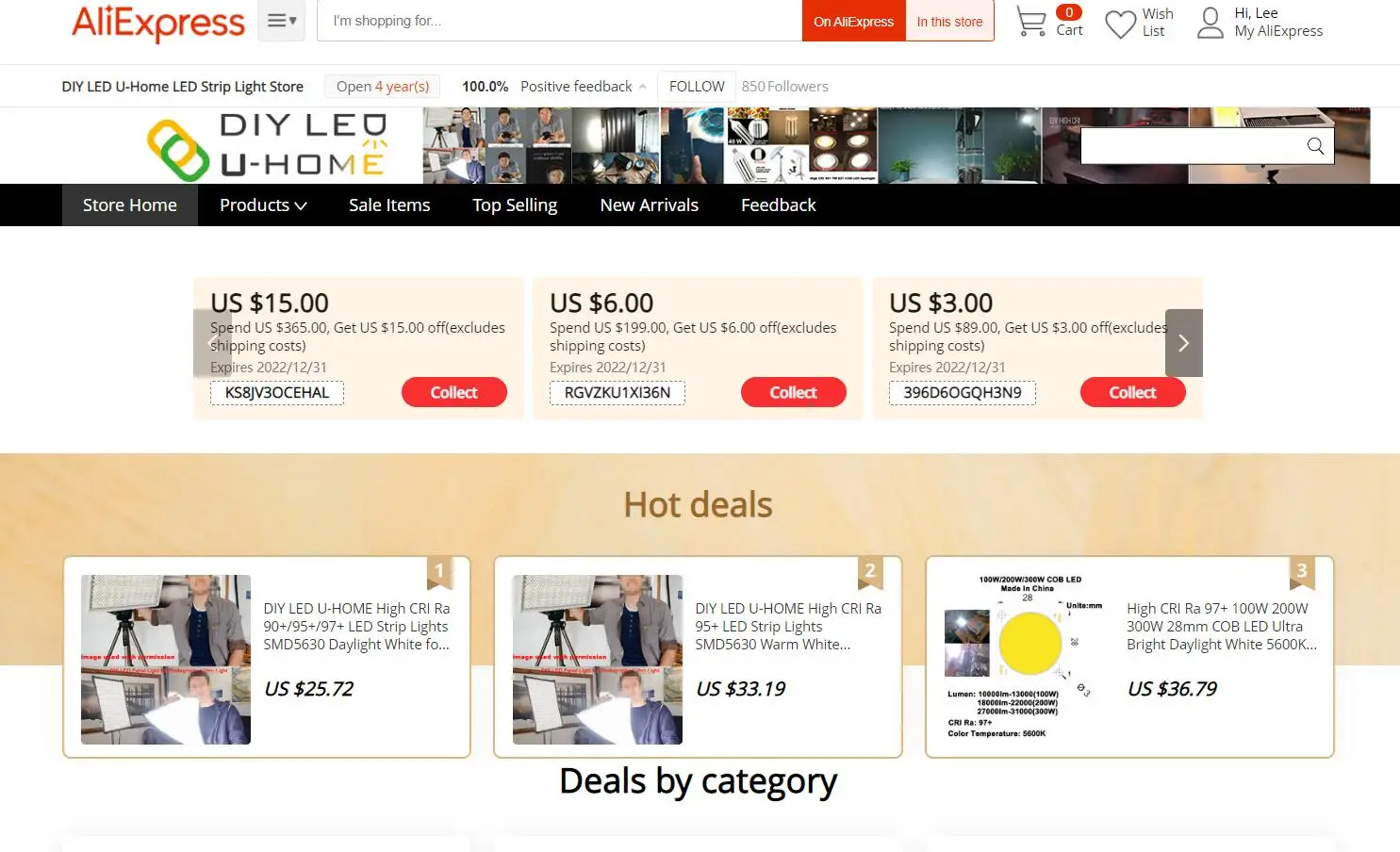Click the DIY LED U-HOME store logo
The width and height of the screenshot is (1400, 852).
coord(269,146)
